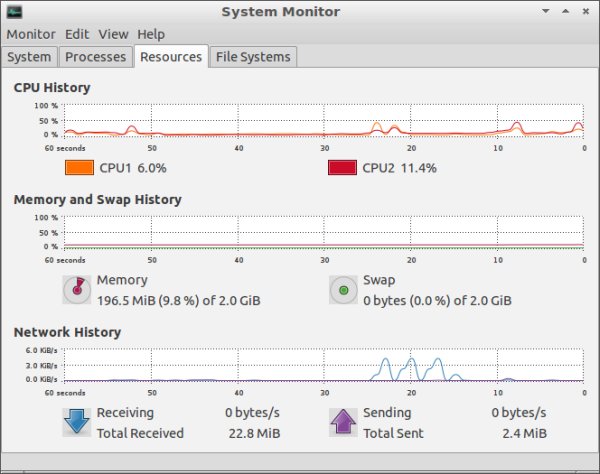600x474 pixels.
Task: Click the Total Received 22.8 MiB value
Action: (254, 433)
